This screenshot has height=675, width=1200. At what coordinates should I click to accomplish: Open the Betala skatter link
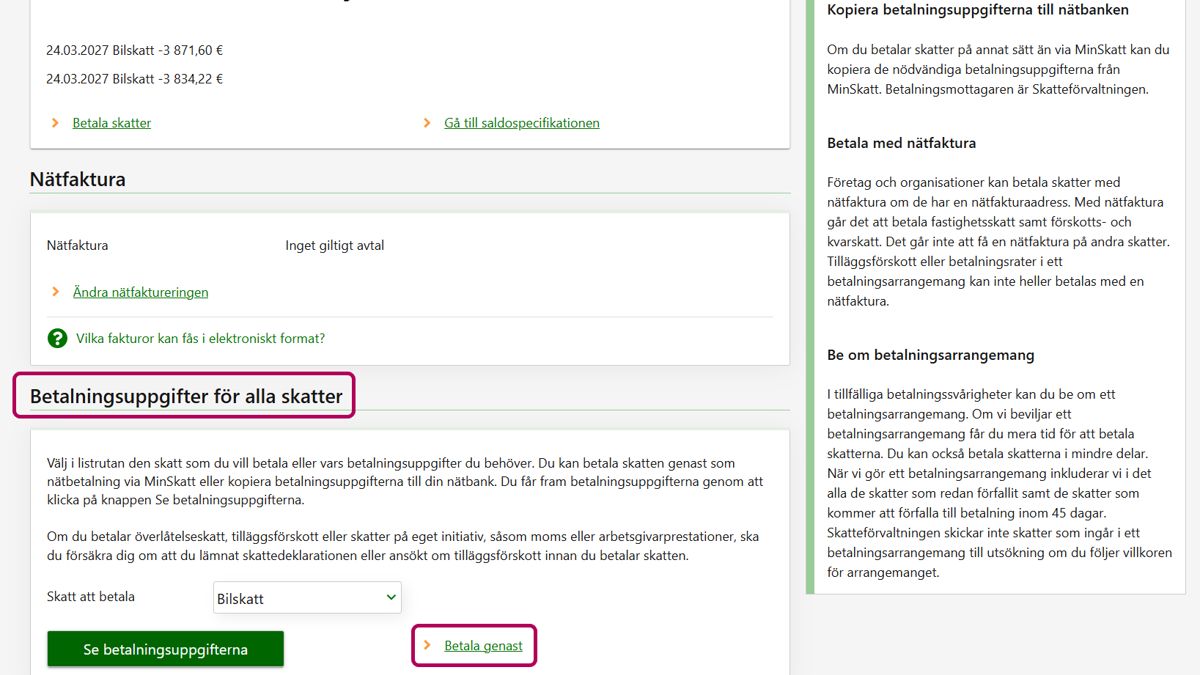(111, 123)
